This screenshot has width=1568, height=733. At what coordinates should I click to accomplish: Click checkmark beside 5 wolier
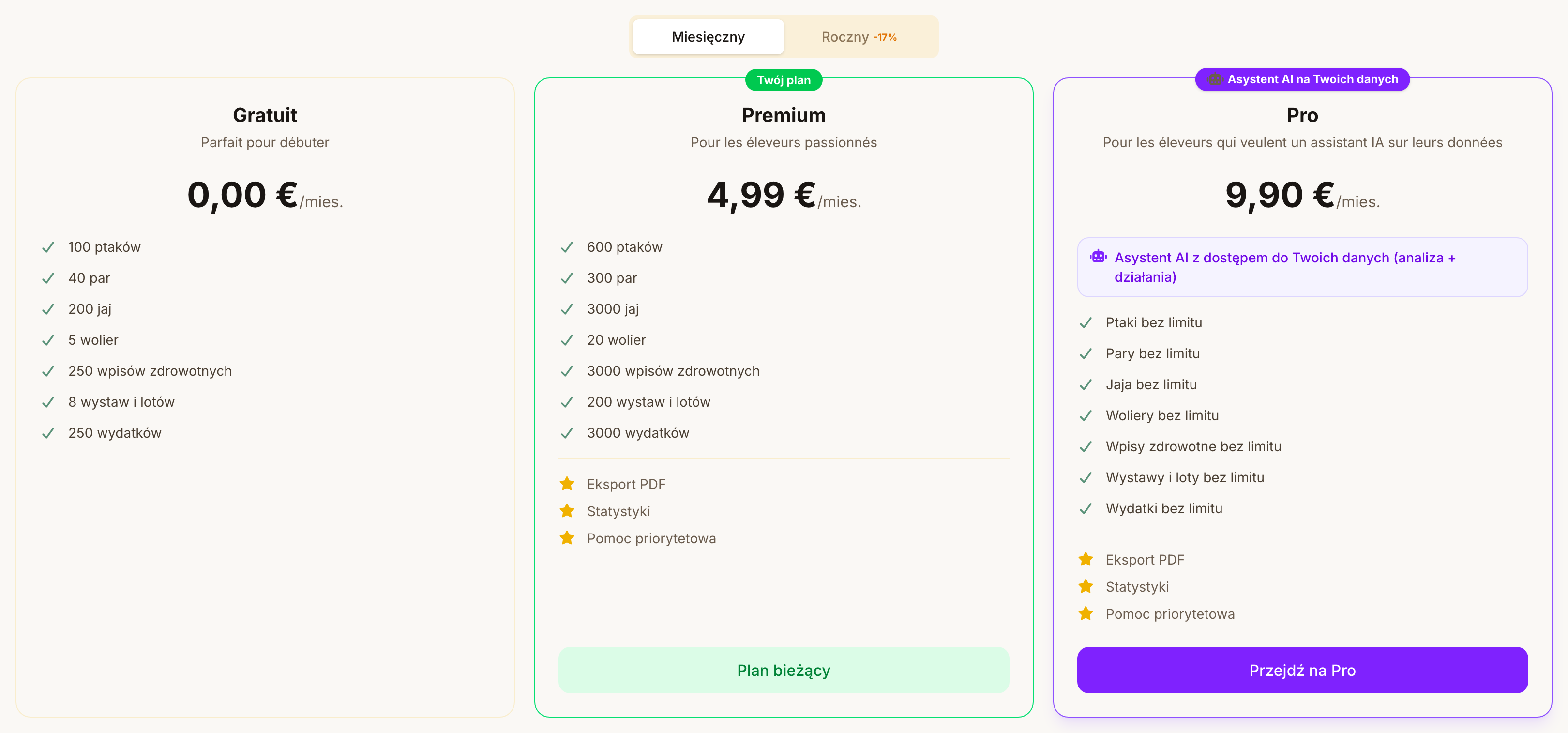point(48,340)
